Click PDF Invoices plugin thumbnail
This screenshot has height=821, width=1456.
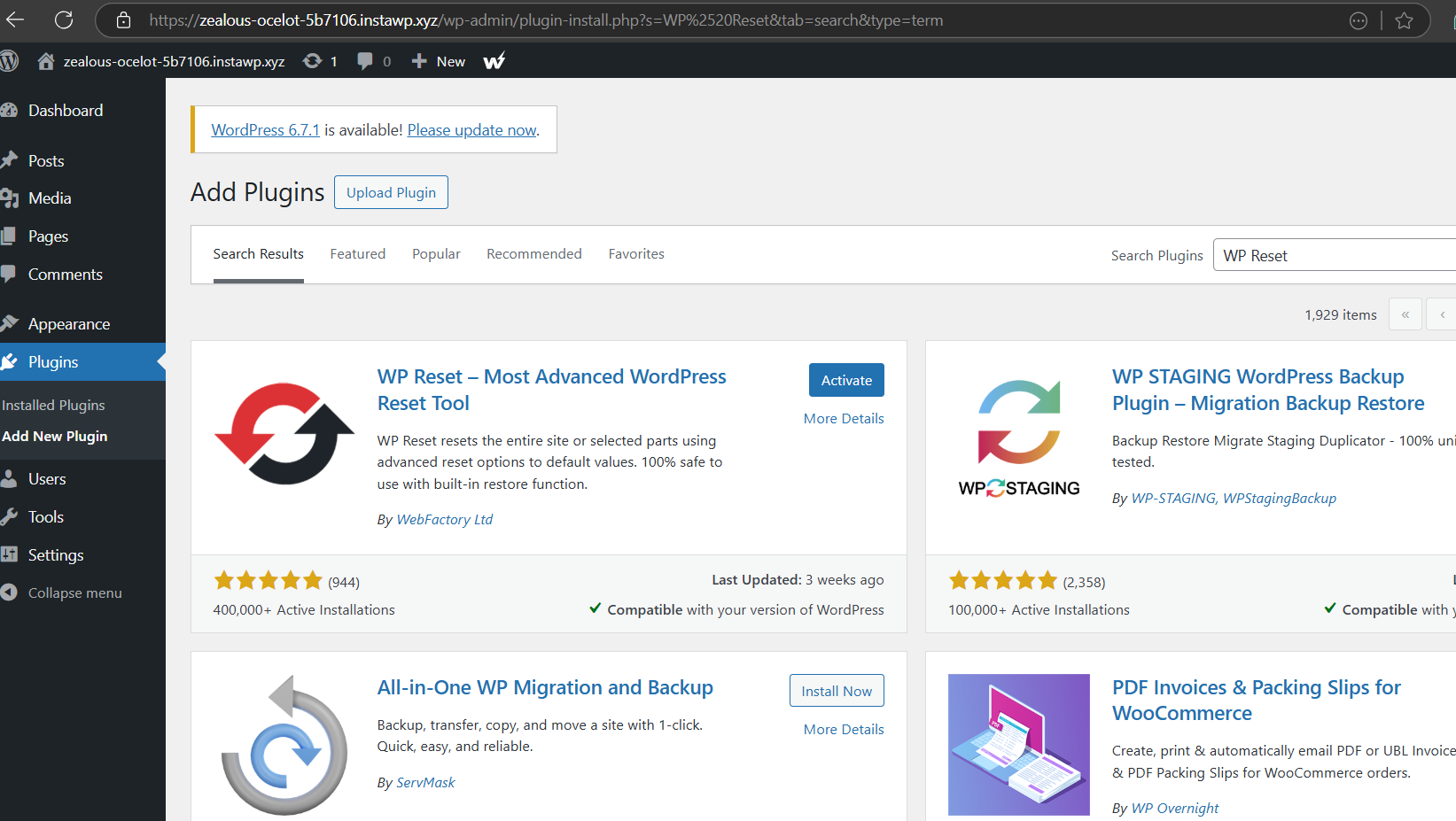1019,745
